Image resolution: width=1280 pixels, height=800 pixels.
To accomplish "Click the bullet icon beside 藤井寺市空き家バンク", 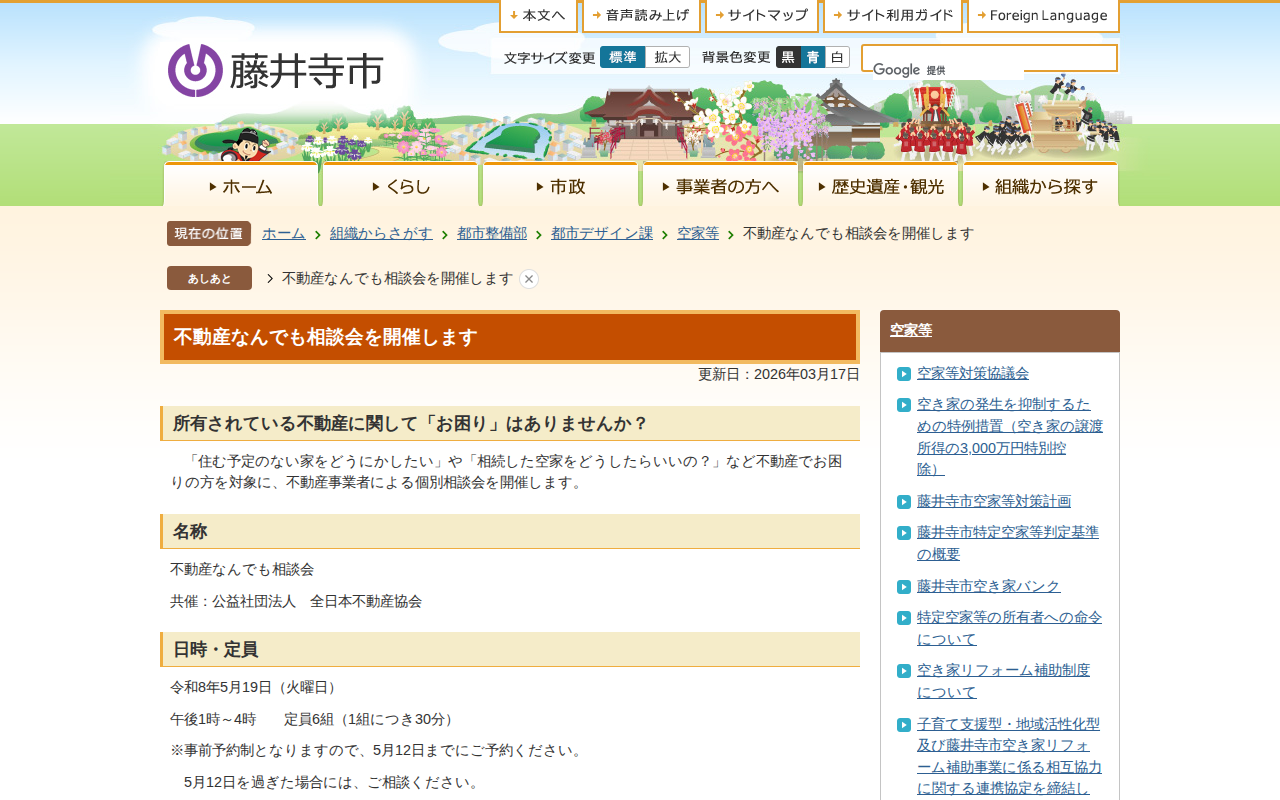I will [904, 587].
